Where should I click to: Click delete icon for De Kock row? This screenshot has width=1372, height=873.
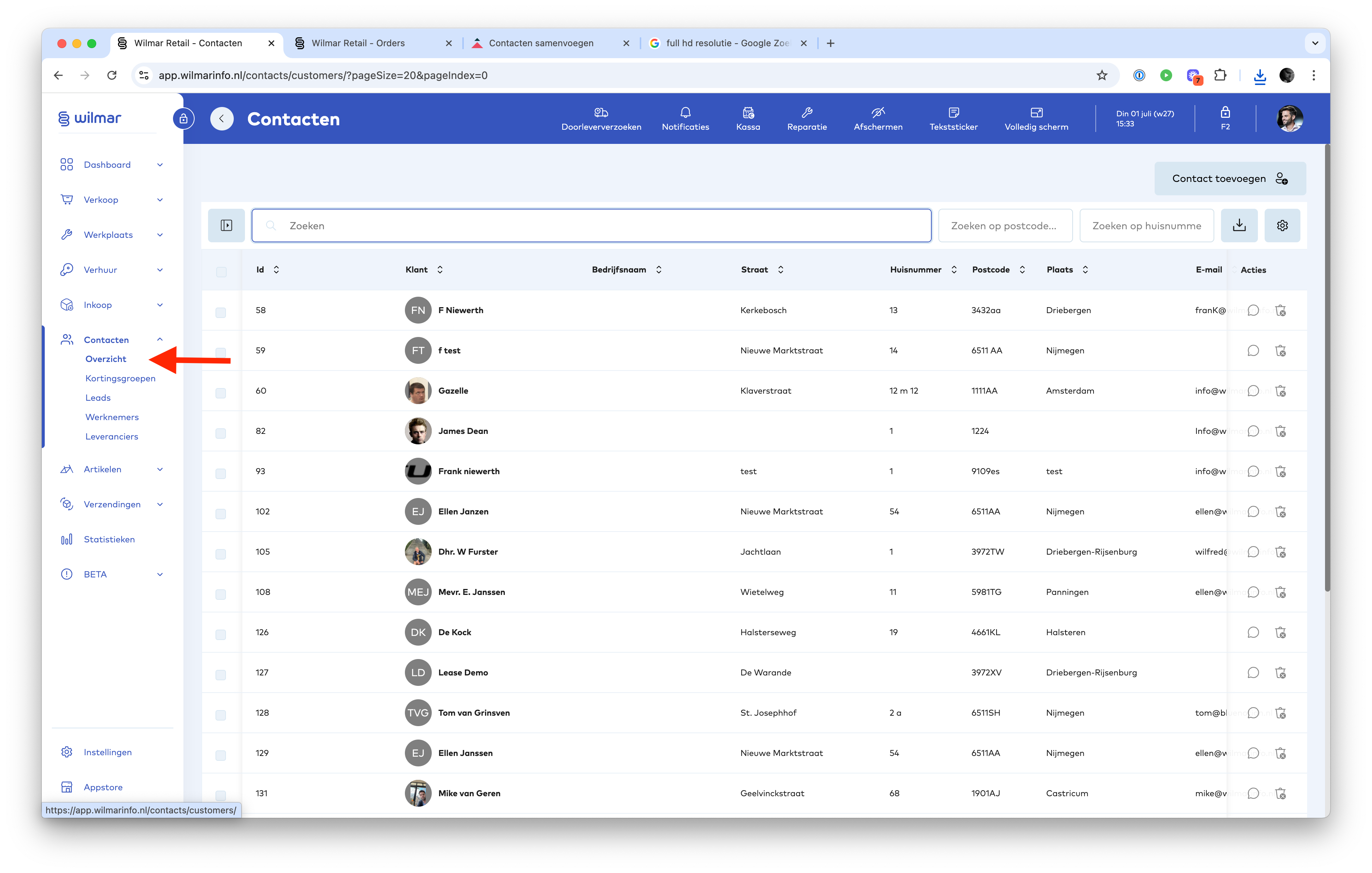(x=1280, y=633)
